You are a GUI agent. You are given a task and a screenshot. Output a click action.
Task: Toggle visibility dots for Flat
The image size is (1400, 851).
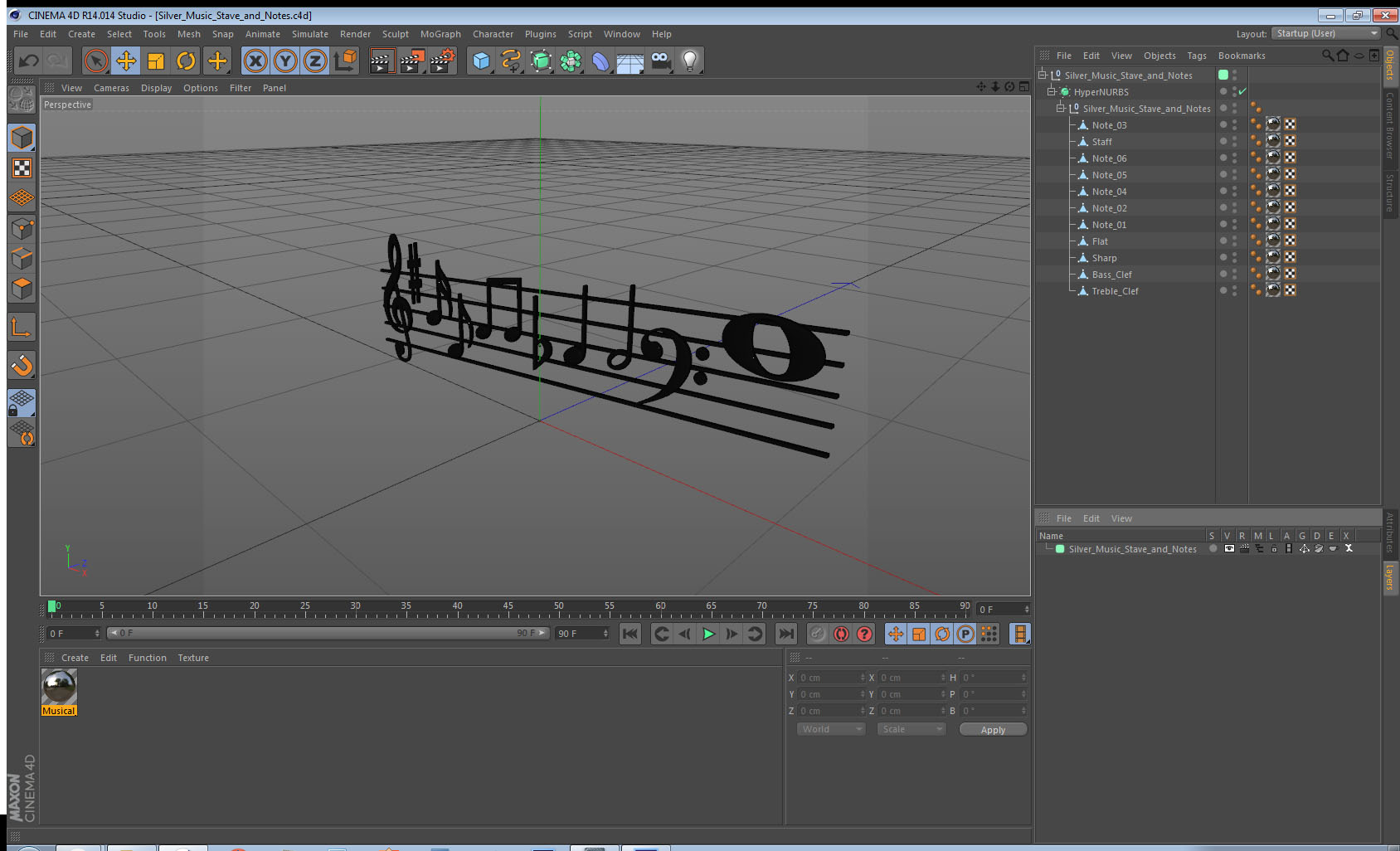(1234, 241)
